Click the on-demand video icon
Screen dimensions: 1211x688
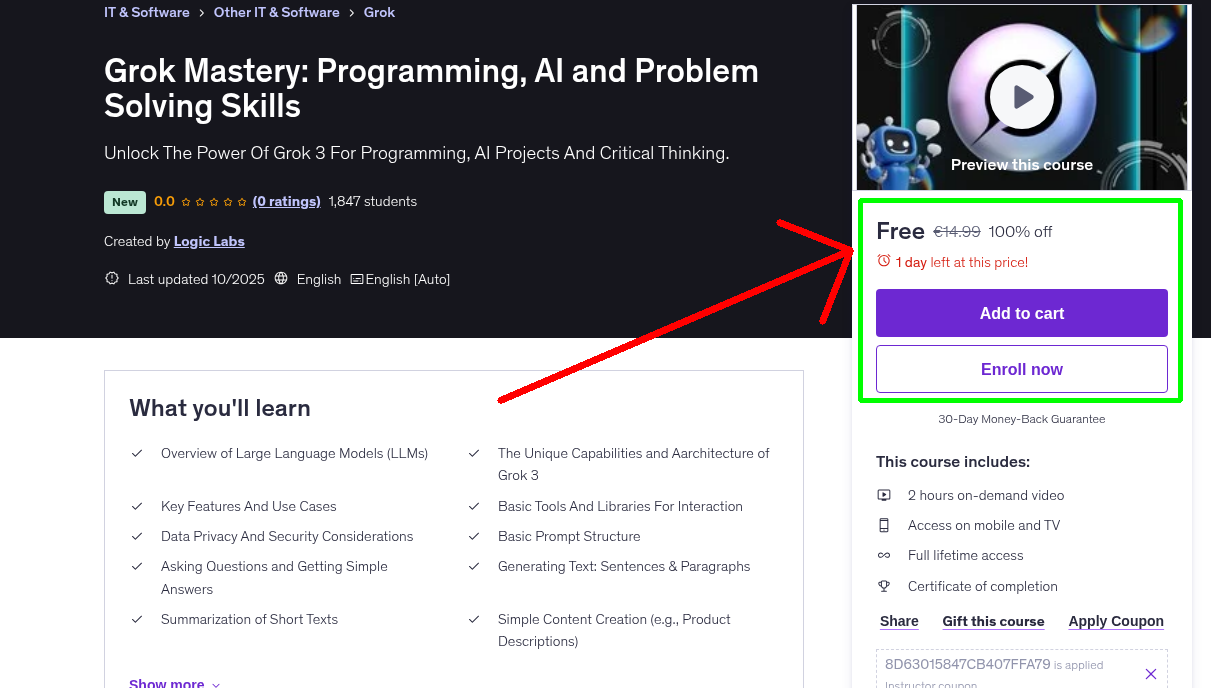pyautogui.click(x=884, y=495)
